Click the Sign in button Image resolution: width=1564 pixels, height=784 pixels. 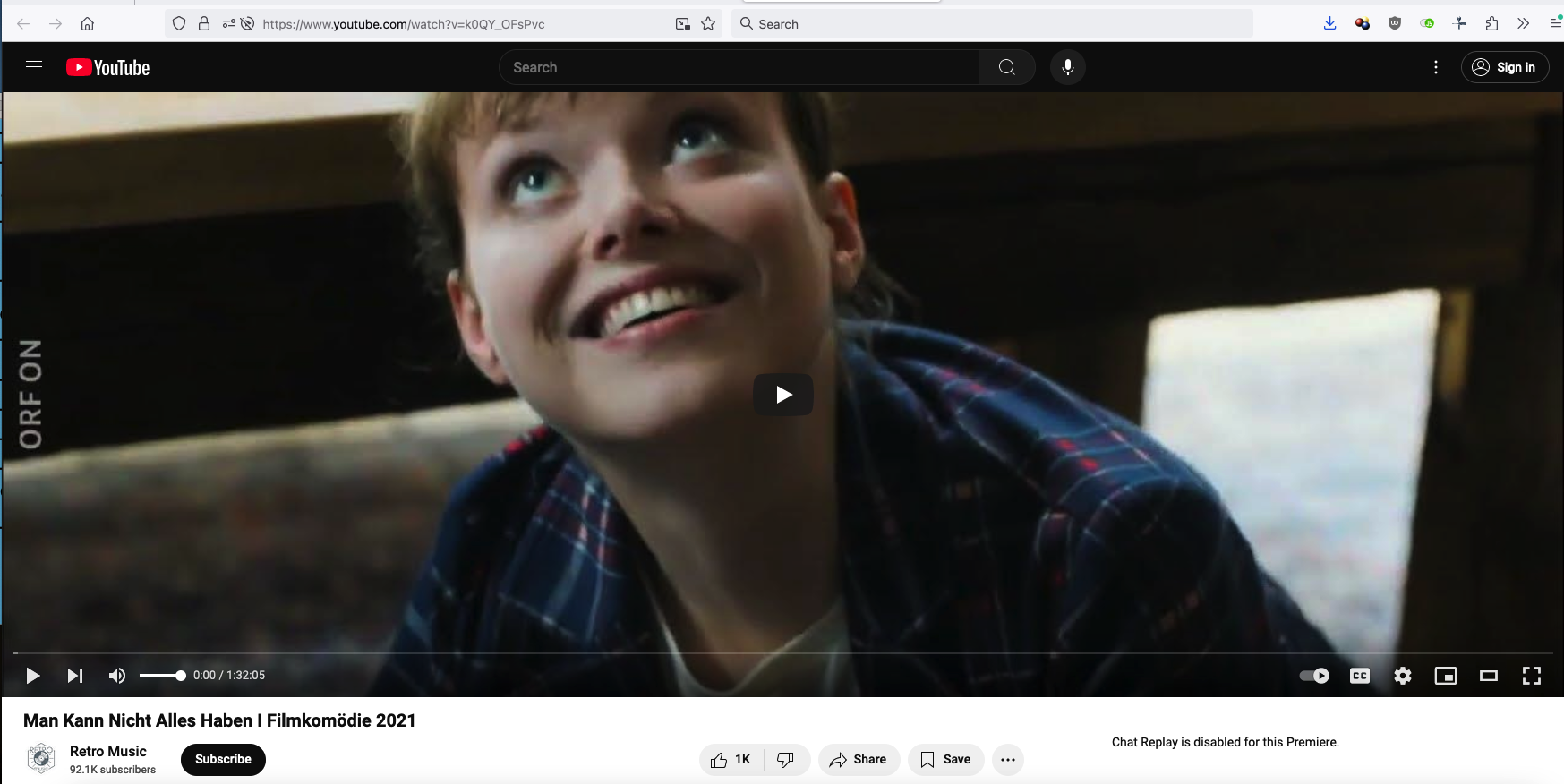point(1505,67)
